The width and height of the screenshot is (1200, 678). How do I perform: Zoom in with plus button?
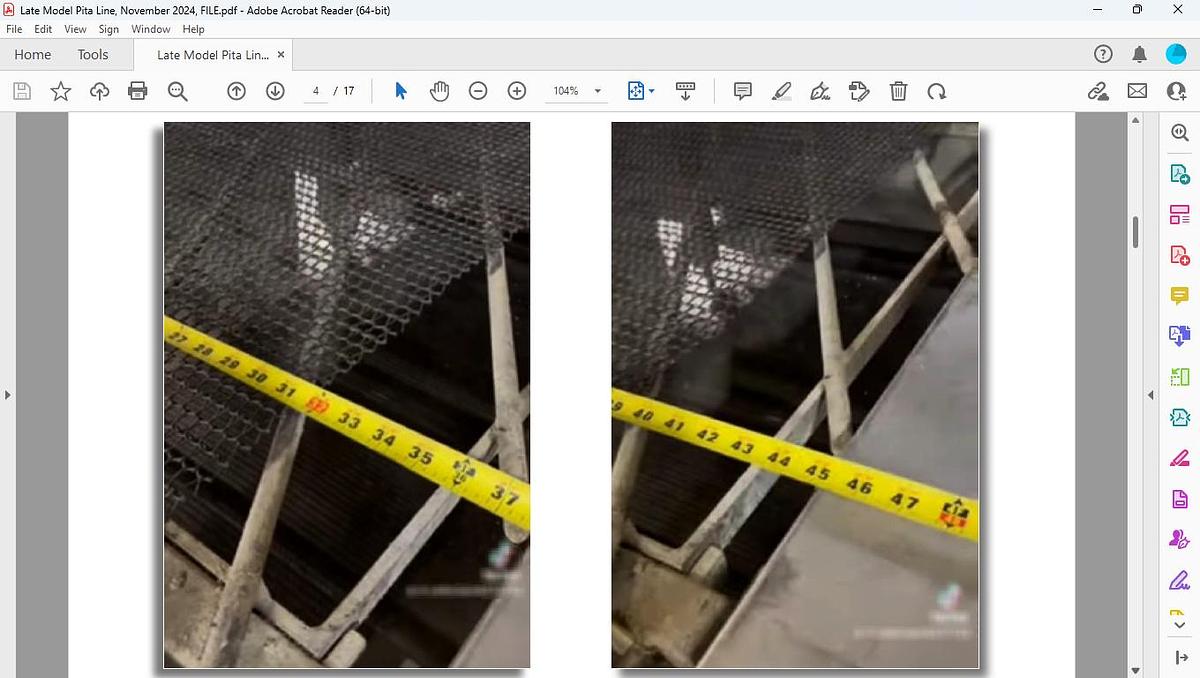coord(517,91)
